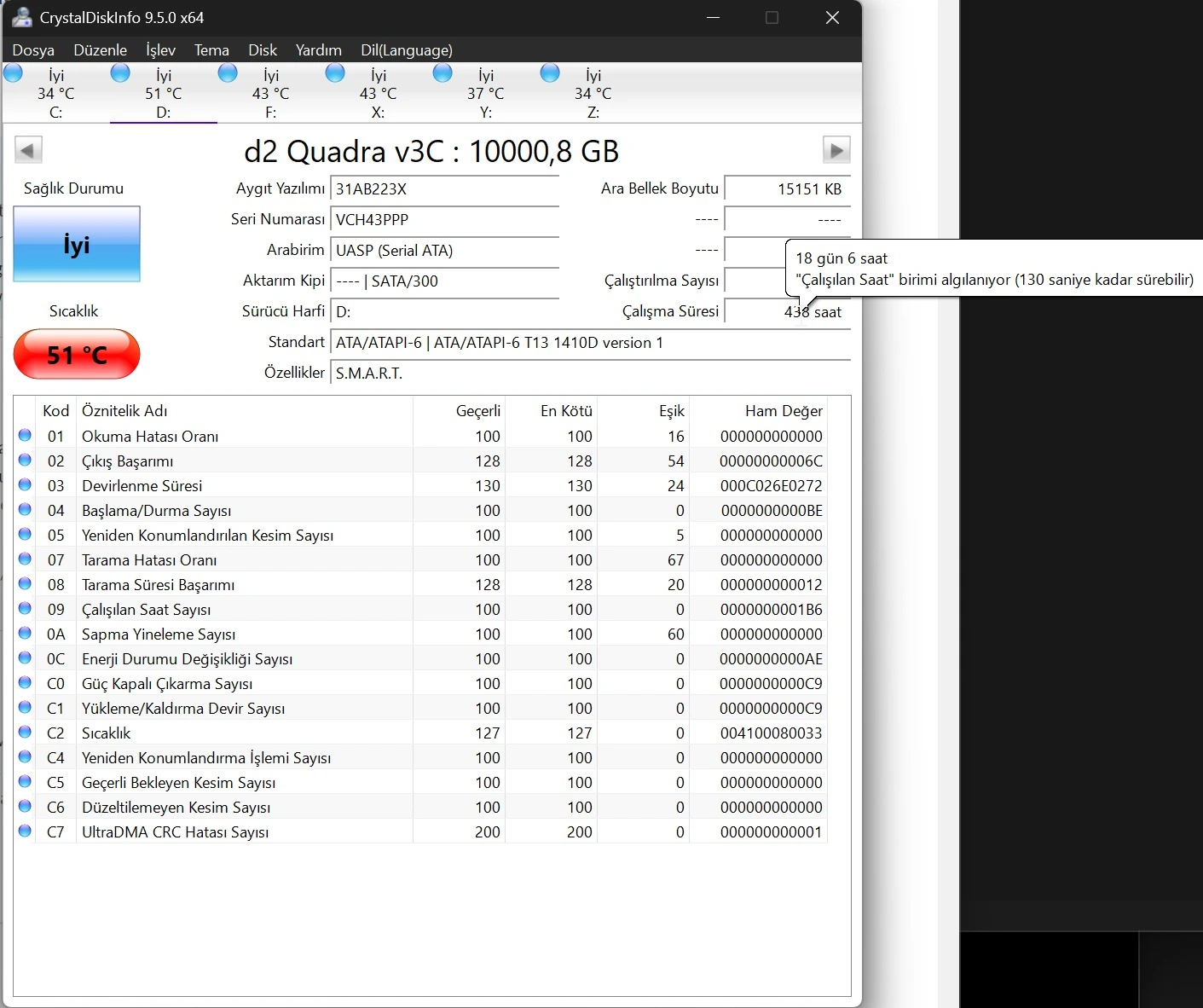The height and width of the screenshot is (1008, 1203).
Task: Click the Standart field ATA/ATAPI-6
Action: (591, 343)
